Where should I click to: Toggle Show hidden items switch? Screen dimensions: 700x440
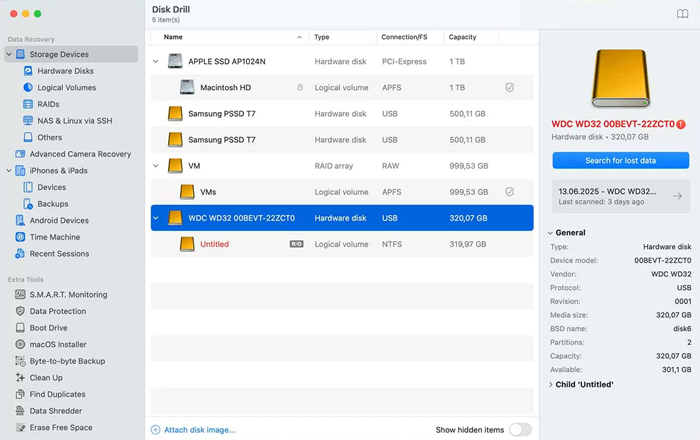520,430
